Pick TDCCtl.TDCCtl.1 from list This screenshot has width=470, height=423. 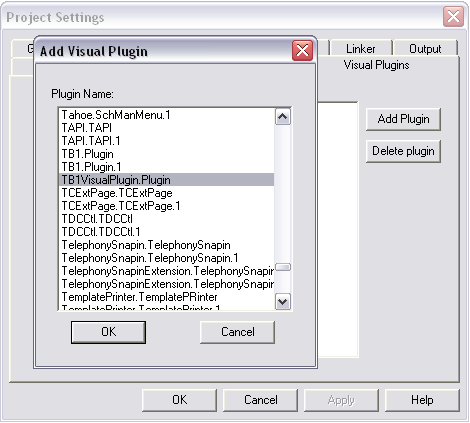(x=166, y=232)
